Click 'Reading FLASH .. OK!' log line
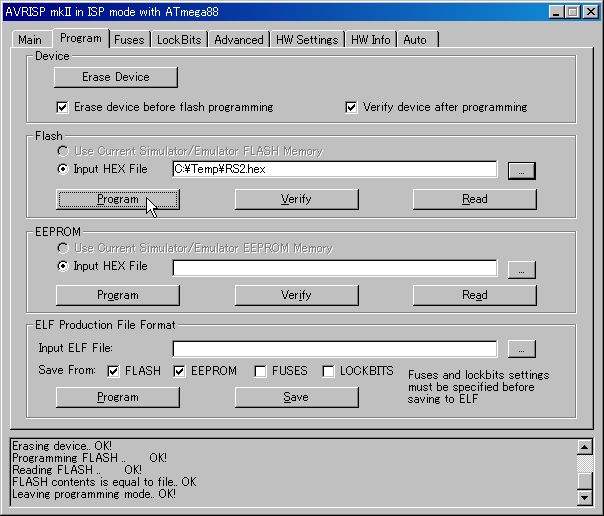This screenshot has width=604, height=516. [x=77, y=470]
